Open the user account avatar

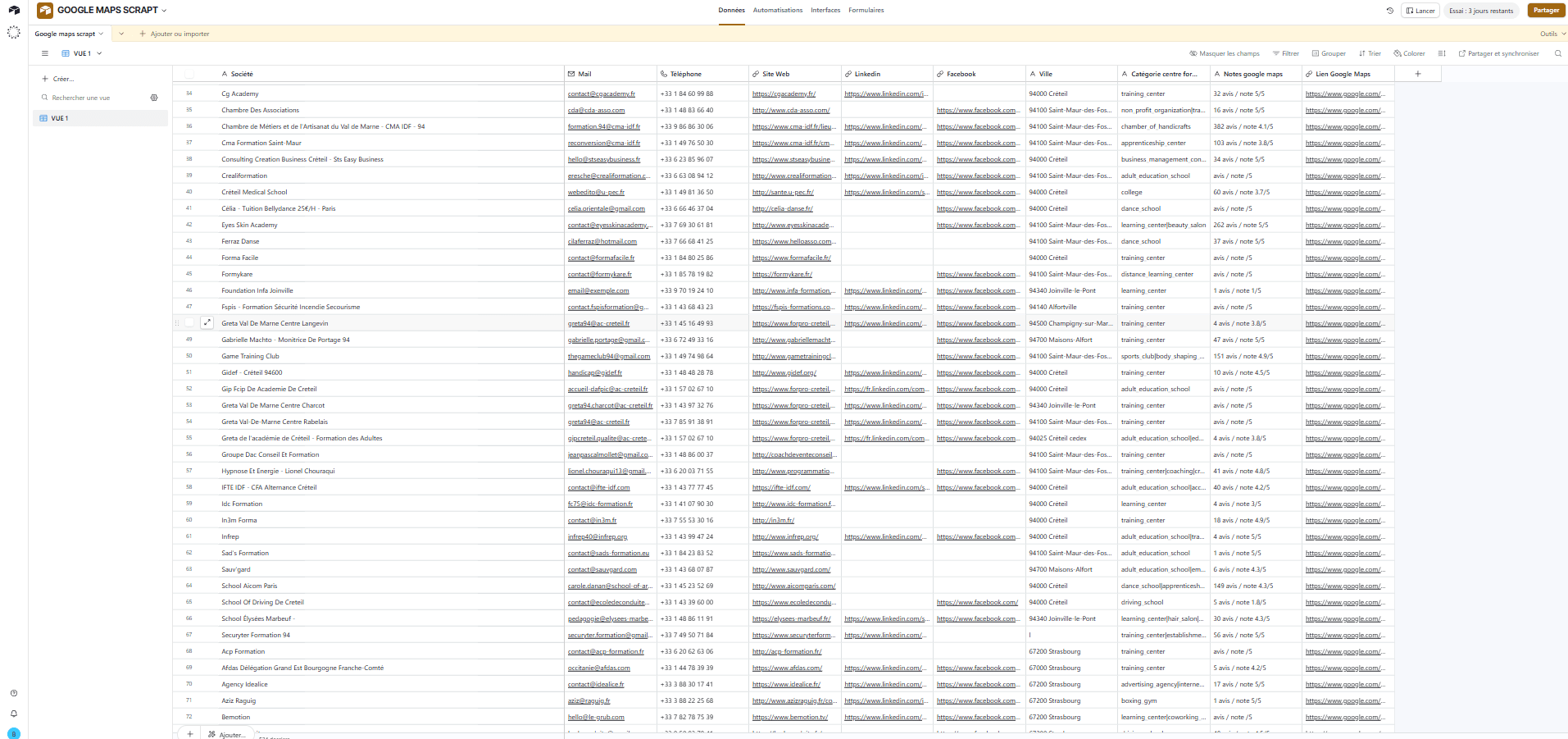[14, 733]
